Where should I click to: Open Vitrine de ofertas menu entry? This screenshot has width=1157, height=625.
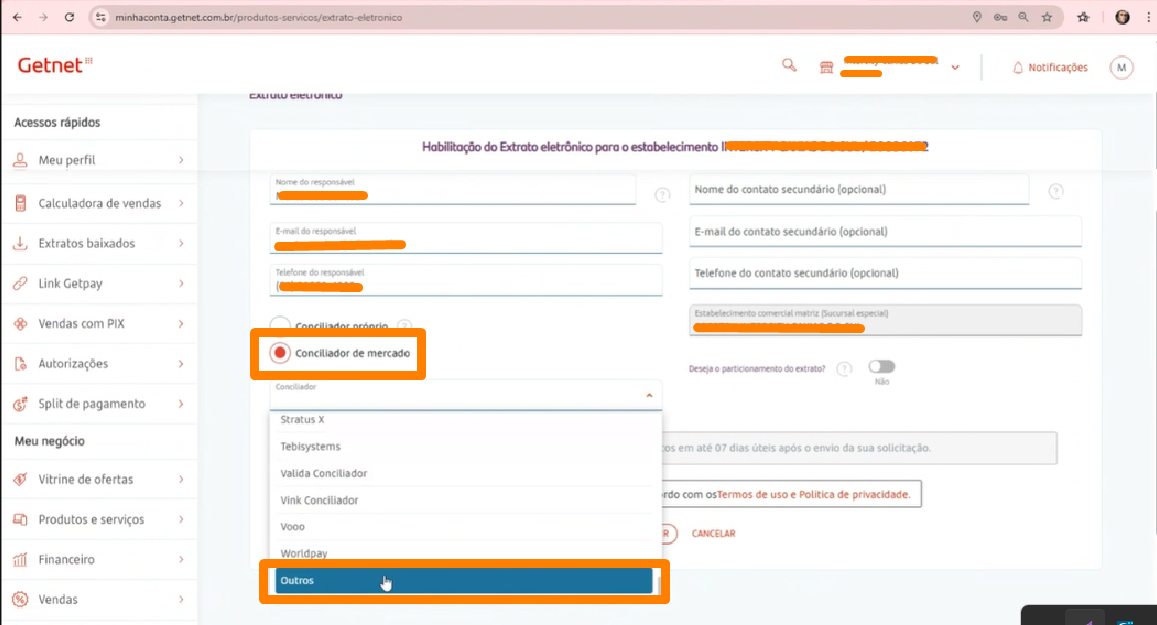(99, 479)
